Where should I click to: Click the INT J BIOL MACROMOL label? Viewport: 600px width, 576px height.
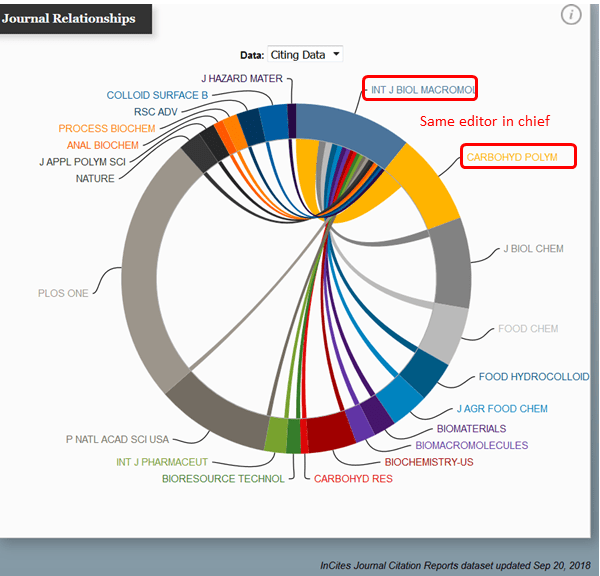tap(418, 90)
